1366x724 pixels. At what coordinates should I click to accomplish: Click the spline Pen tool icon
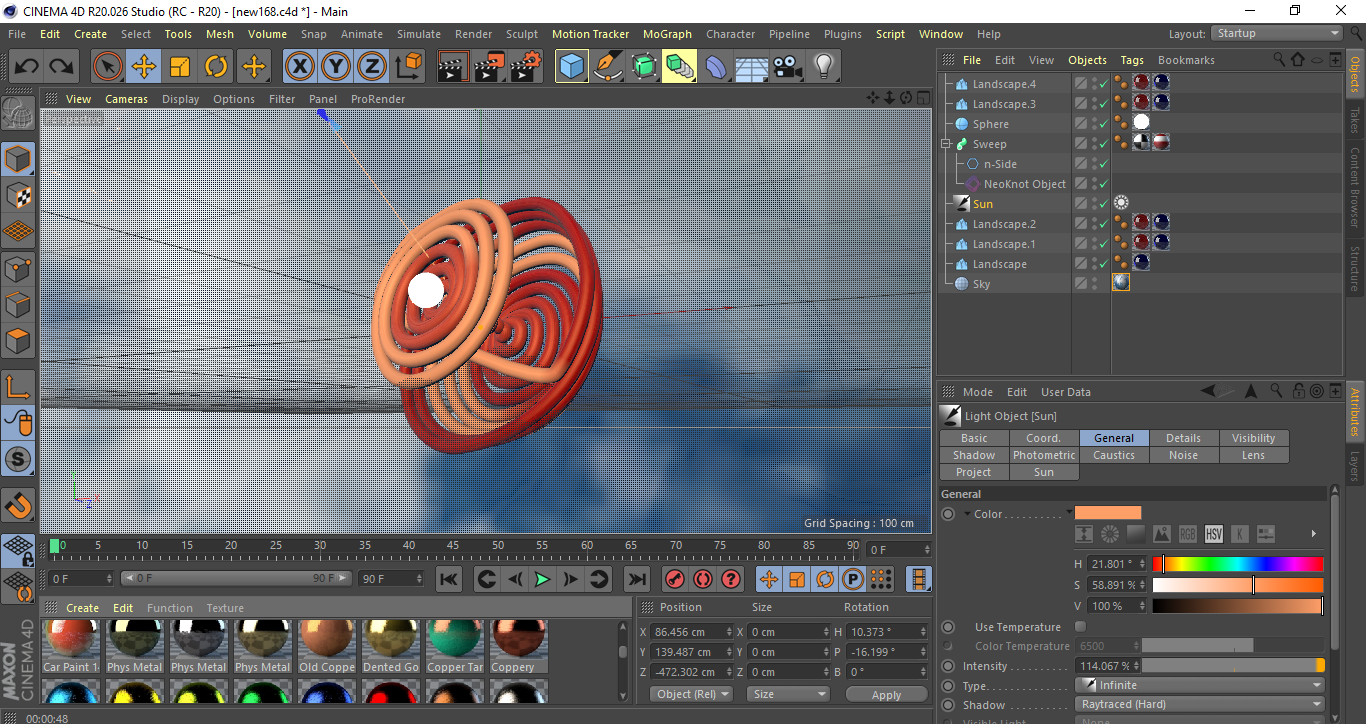608,67
